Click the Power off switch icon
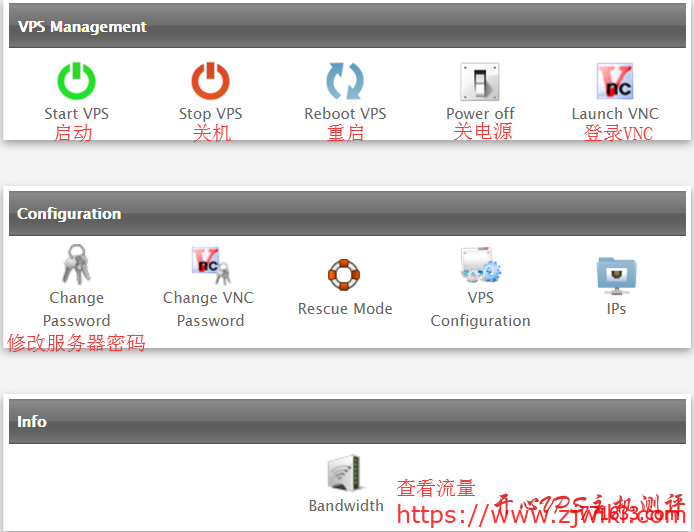The width and height of the screenshot is (694, 532). tap(480, 82)
